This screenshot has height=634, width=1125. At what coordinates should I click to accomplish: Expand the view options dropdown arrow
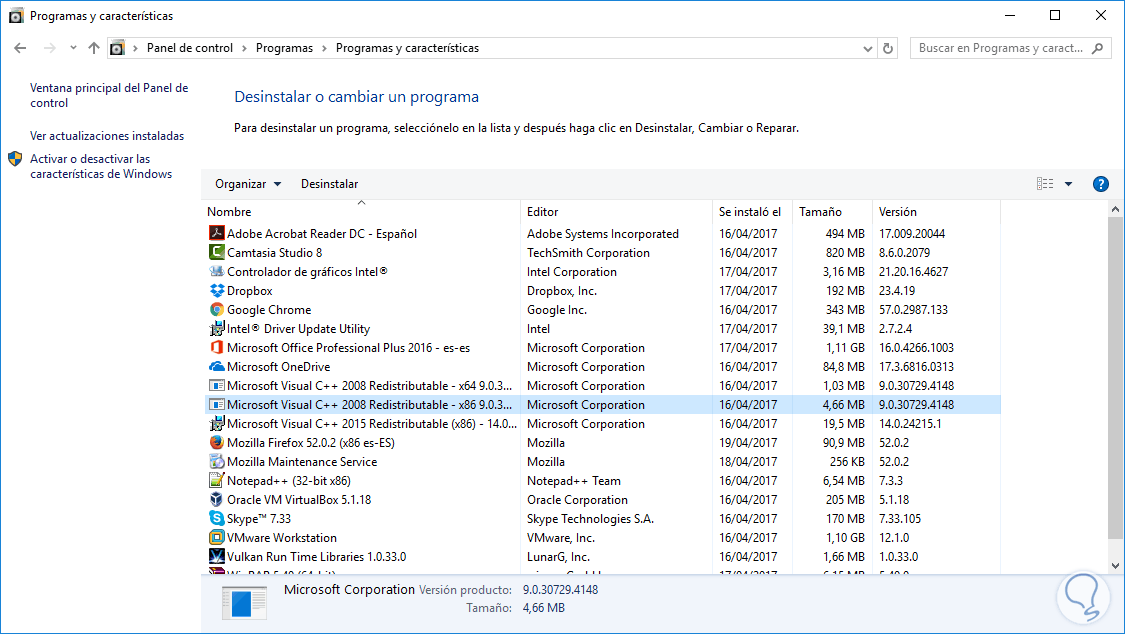click(1068, 184)
